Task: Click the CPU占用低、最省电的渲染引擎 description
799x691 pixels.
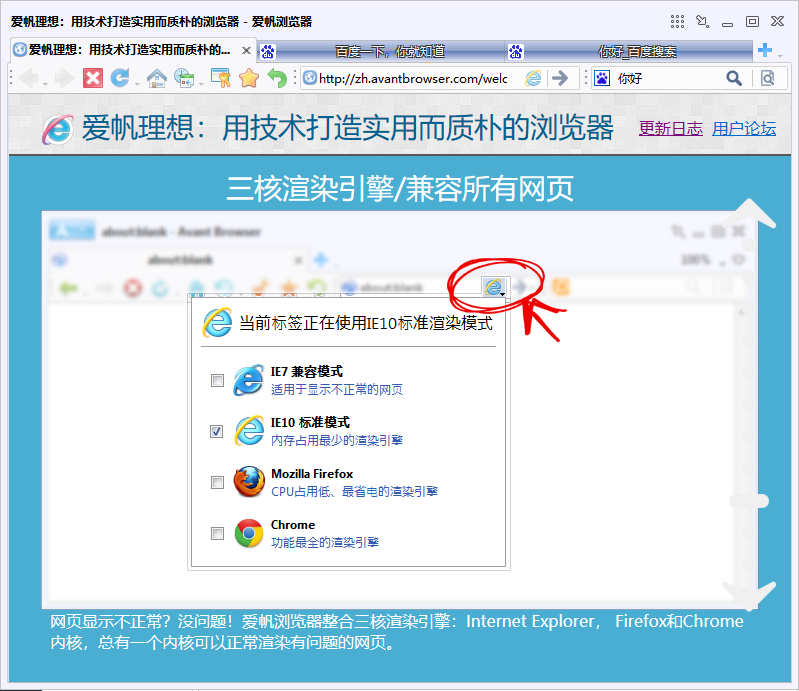Action: click(x=355, y=491)
